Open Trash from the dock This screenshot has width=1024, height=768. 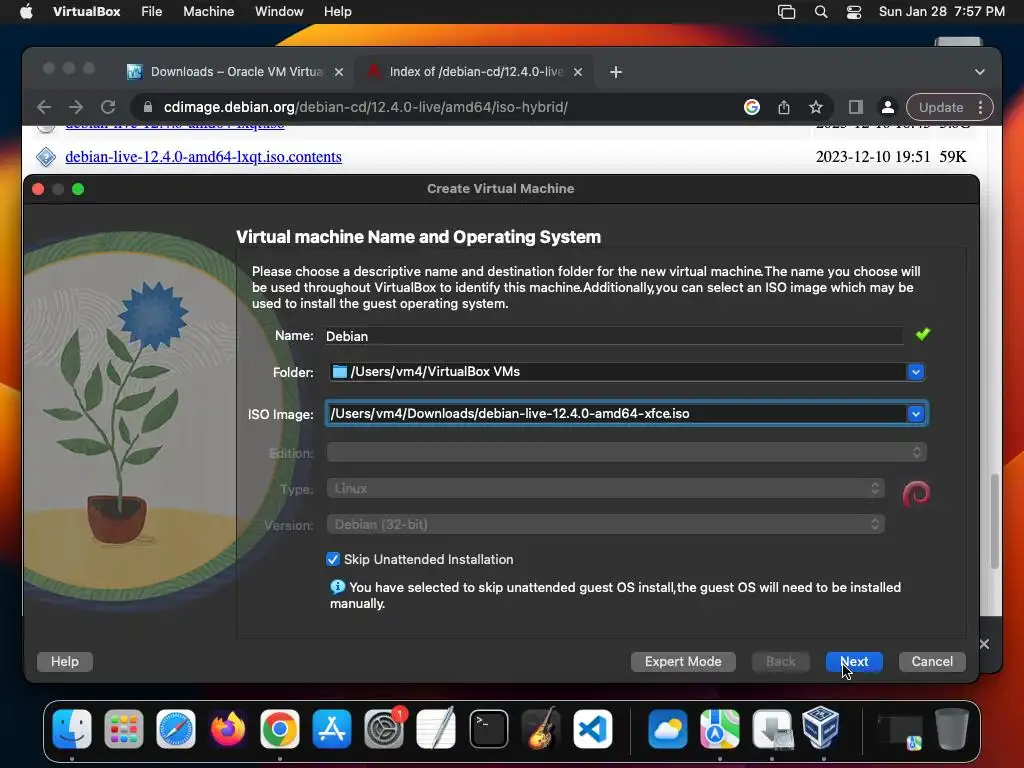click(x=952, y=728)
